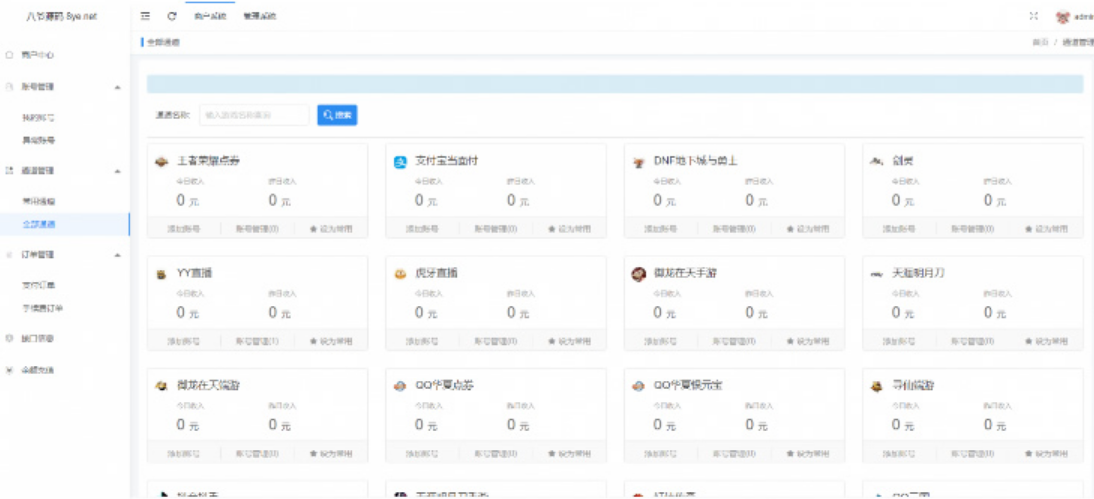Star YY直播 as favorite (设为常用)
This screenshot has height=499, width=1094.
pyautogui.click(x=329, y=342)
